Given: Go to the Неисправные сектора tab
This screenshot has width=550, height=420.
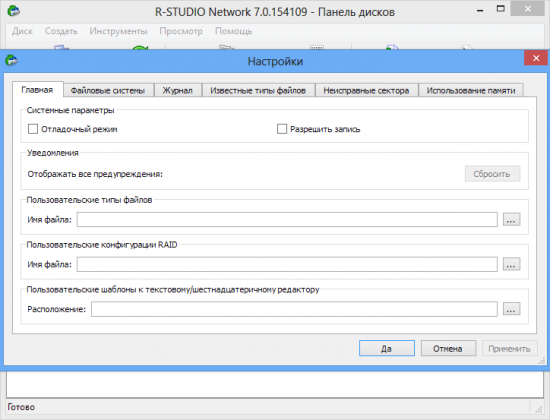Looking at the screenshot, I should [x=367, y=91].
